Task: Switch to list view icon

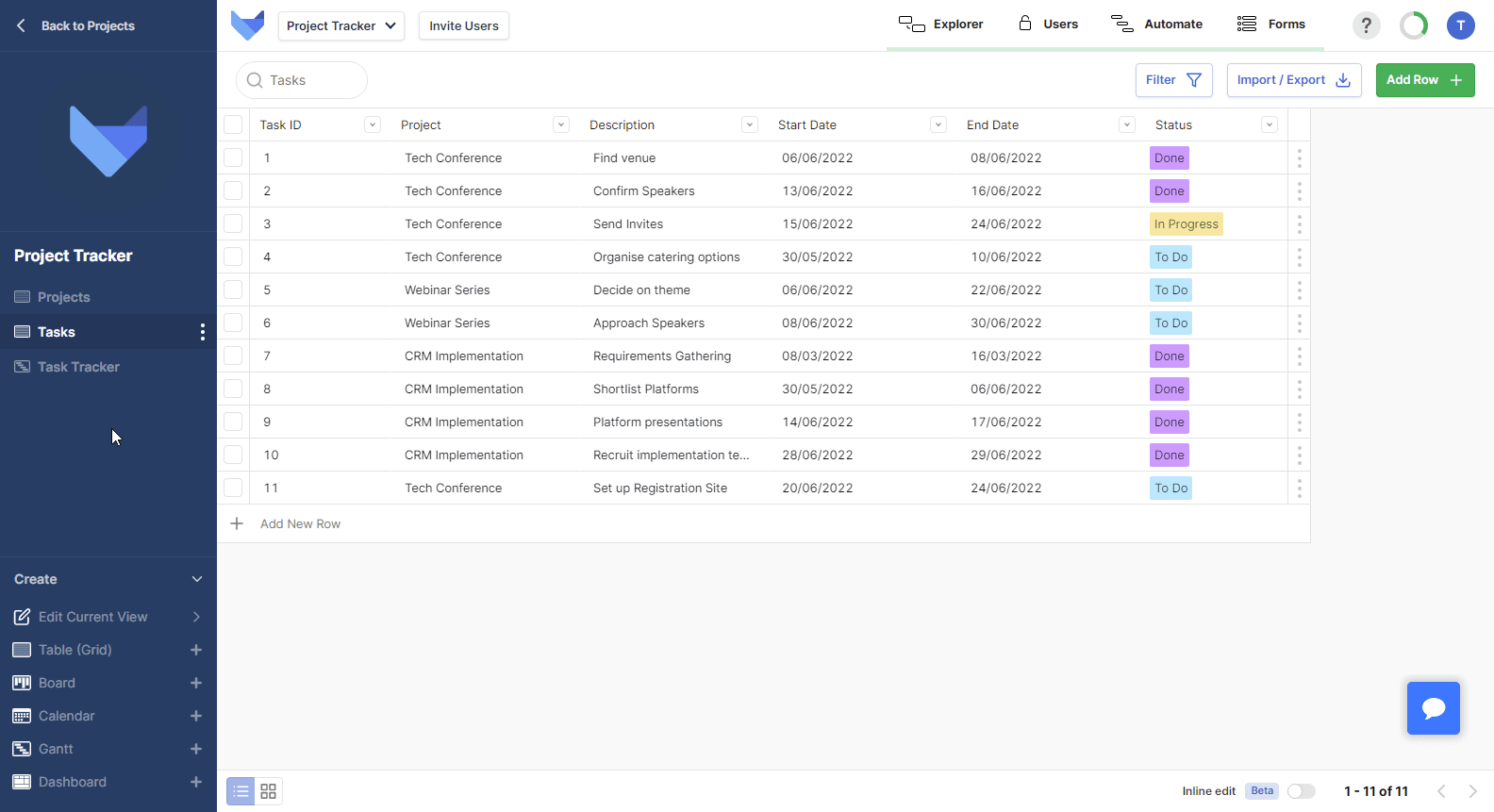Action: tap(241, 791)
